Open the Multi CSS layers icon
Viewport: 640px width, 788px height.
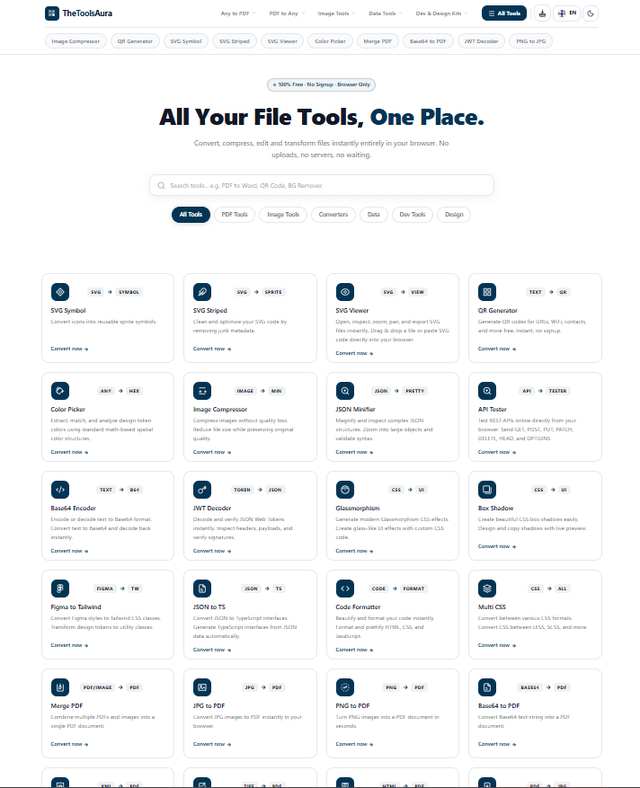click(487, 588)
